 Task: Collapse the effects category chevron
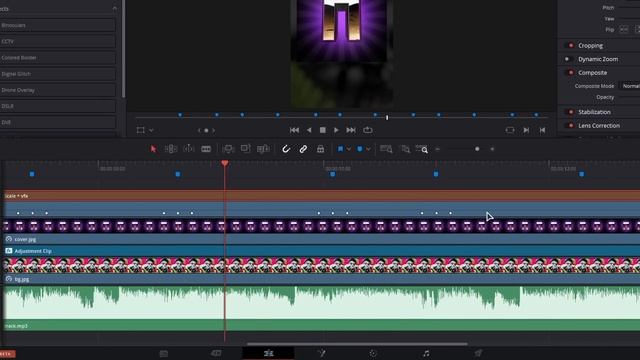point(115,9)
